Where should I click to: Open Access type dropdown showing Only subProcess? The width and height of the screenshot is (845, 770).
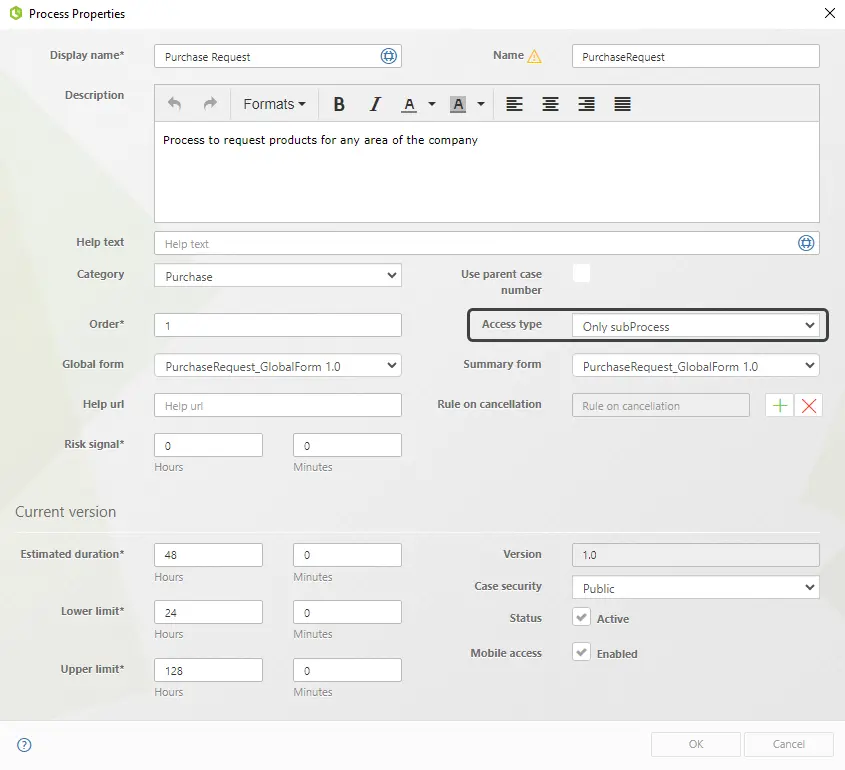(696, 325)
